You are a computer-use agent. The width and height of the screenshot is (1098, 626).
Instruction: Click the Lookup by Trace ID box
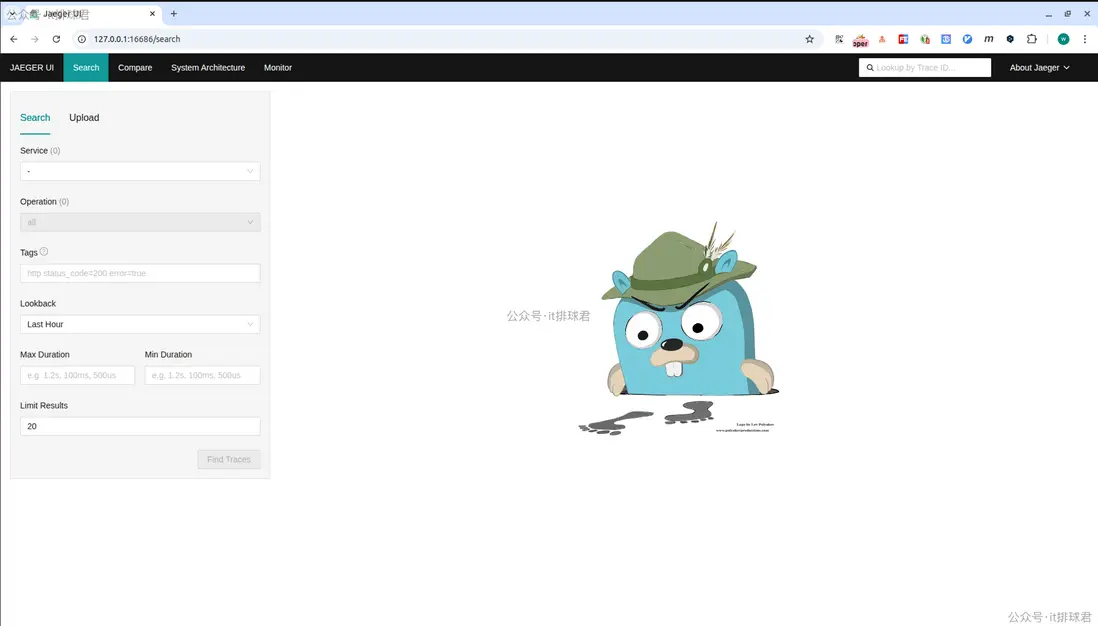(x=924, y=68)
